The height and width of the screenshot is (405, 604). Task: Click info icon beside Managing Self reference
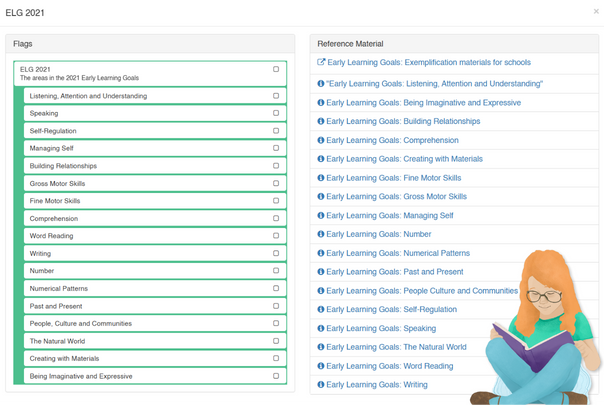coord(321,216)
